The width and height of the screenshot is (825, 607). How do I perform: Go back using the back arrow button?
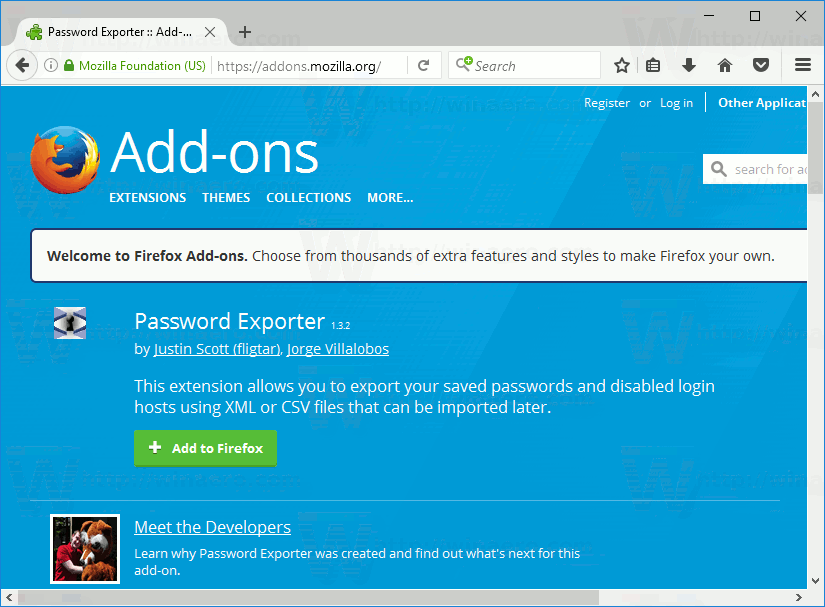tap(22, 65)
